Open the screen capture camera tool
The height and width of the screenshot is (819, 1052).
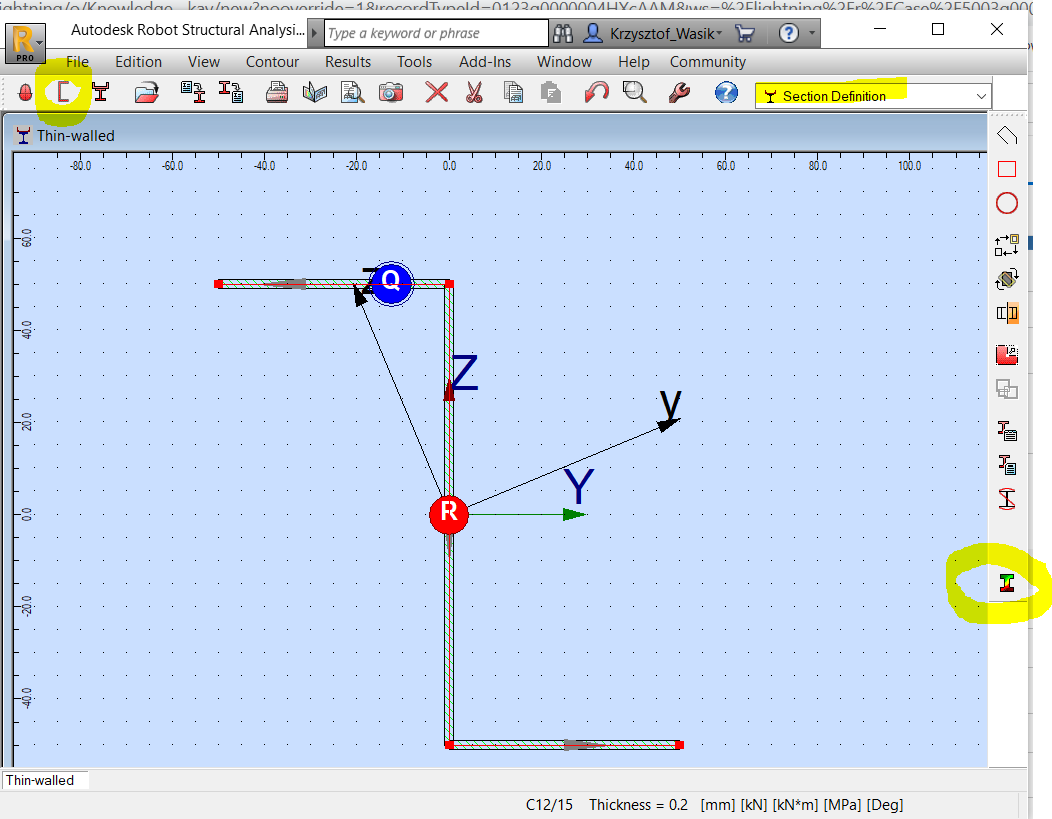[391, 92]
